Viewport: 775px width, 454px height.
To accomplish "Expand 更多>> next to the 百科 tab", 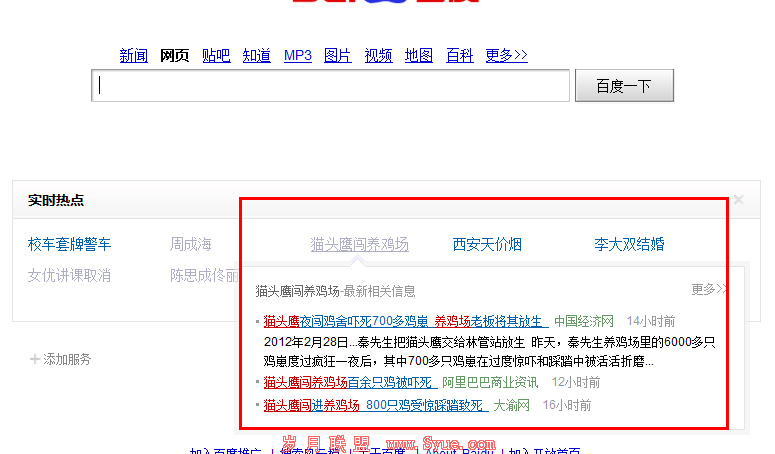I will point(506,56).
